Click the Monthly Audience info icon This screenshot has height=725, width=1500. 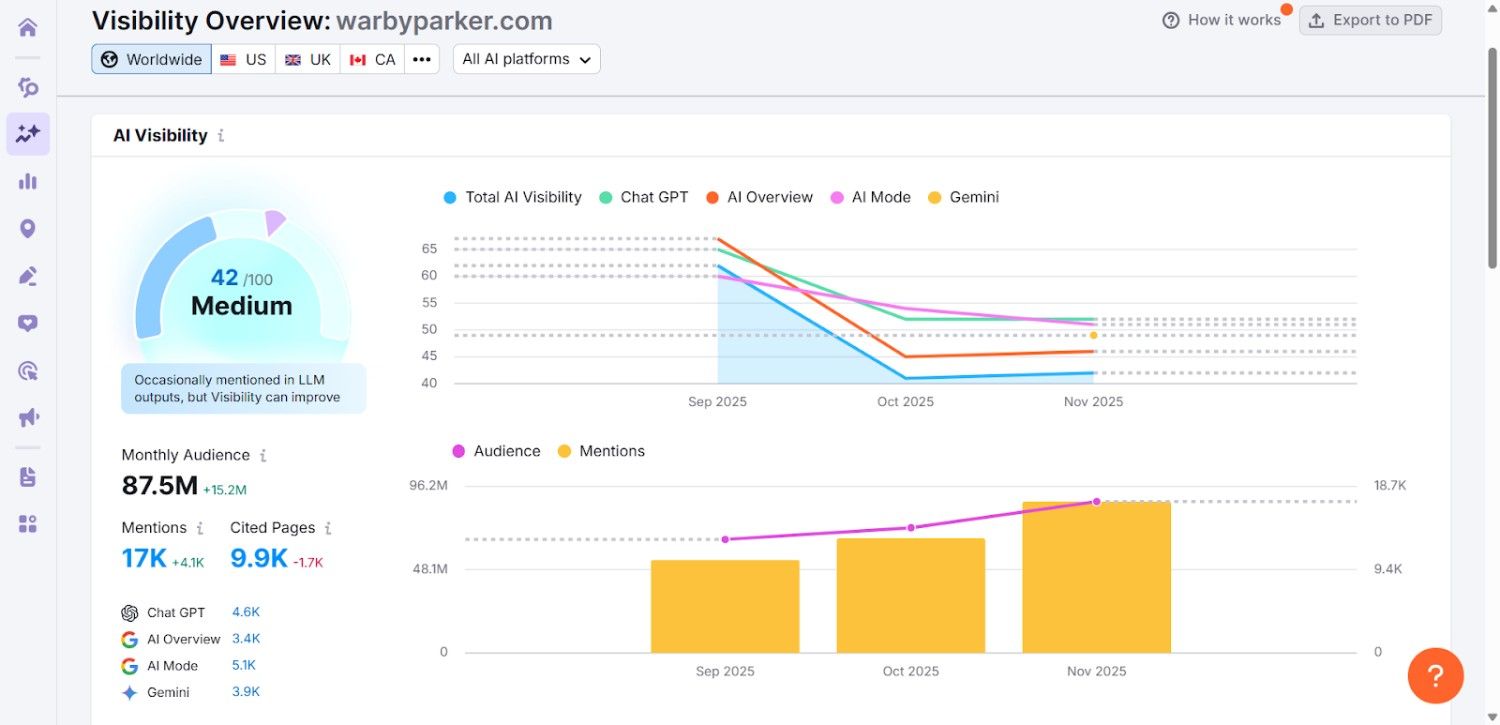[263, 455]
